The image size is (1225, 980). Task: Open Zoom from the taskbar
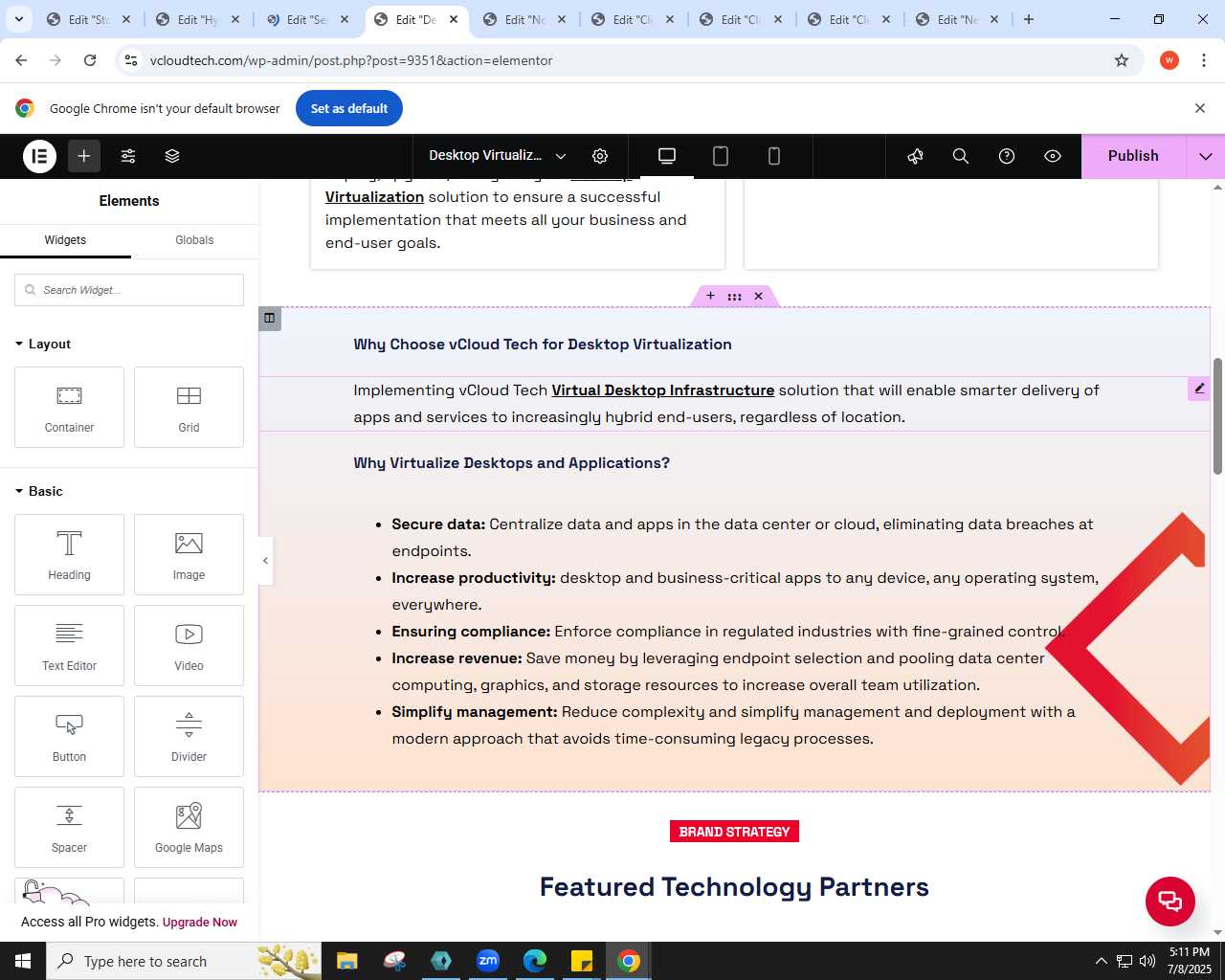488,961
